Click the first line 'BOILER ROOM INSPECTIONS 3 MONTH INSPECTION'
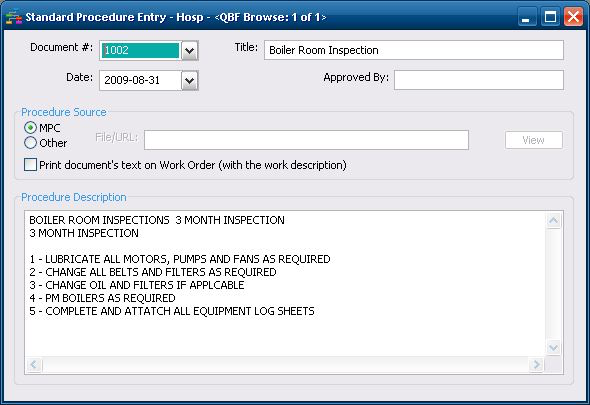Image resolution: width=590 pixels, height=405 pixels. coord(157,220)
